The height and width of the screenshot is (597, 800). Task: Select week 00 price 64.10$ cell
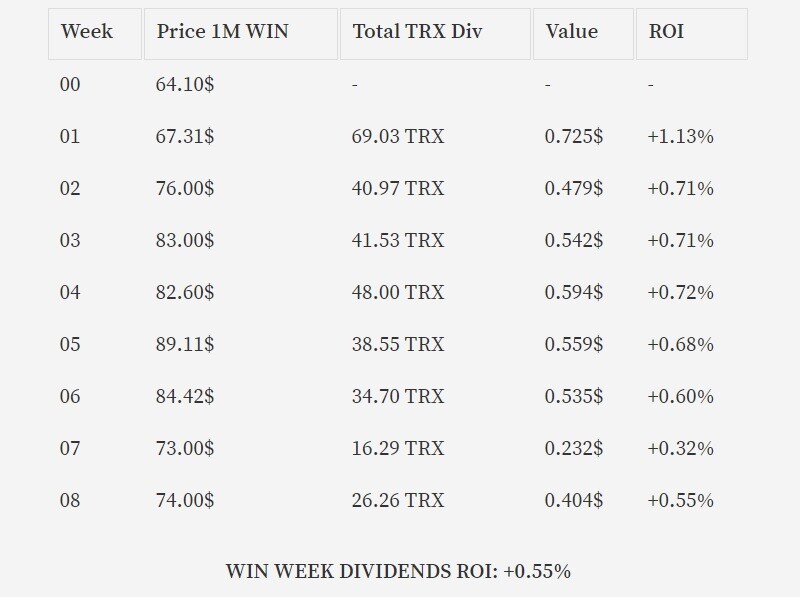coord(185,85)
